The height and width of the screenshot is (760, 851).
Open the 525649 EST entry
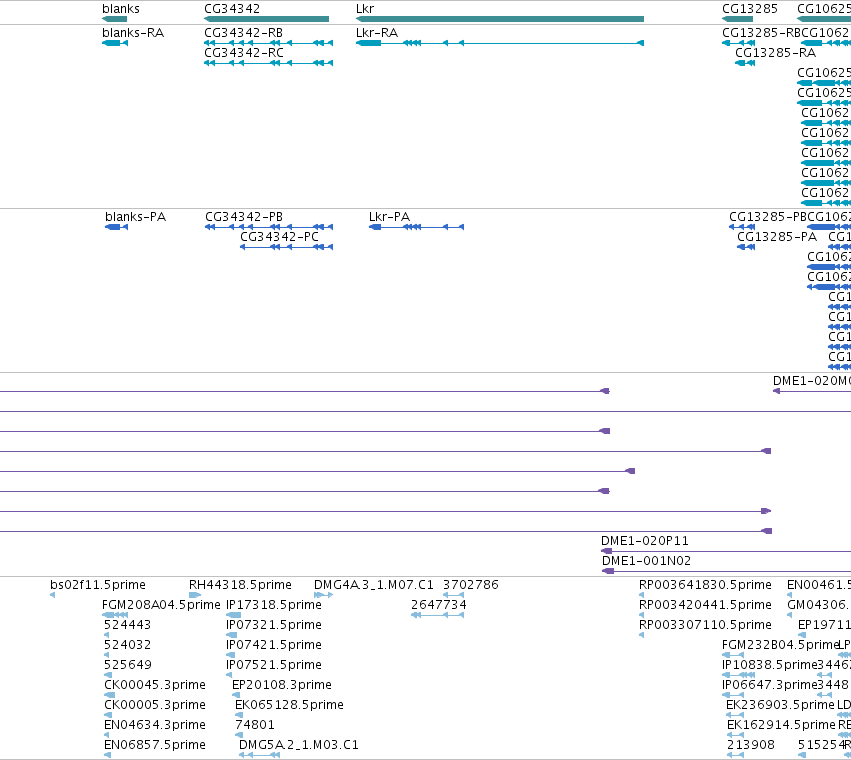(x=108, y=675)
